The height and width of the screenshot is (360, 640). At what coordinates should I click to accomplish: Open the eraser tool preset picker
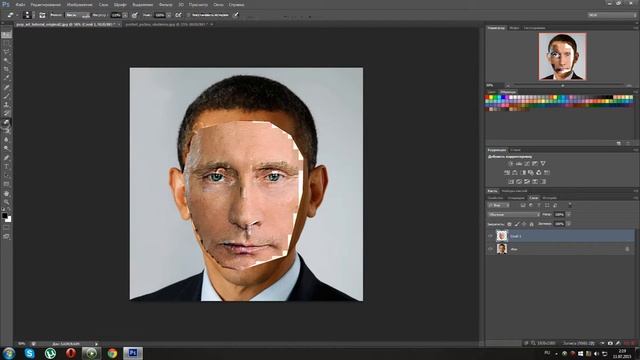pos(11,15)
